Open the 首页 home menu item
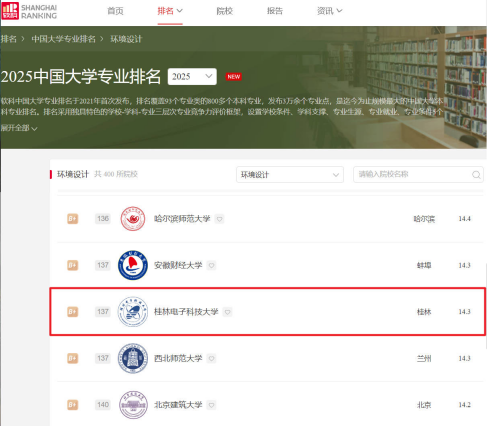 115,11
